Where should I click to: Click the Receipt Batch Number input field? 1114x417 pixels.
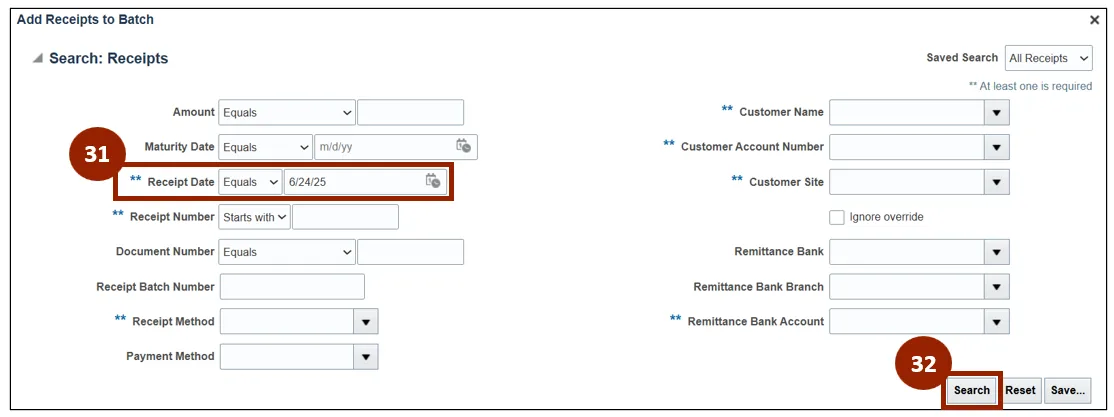click(292, 287)
